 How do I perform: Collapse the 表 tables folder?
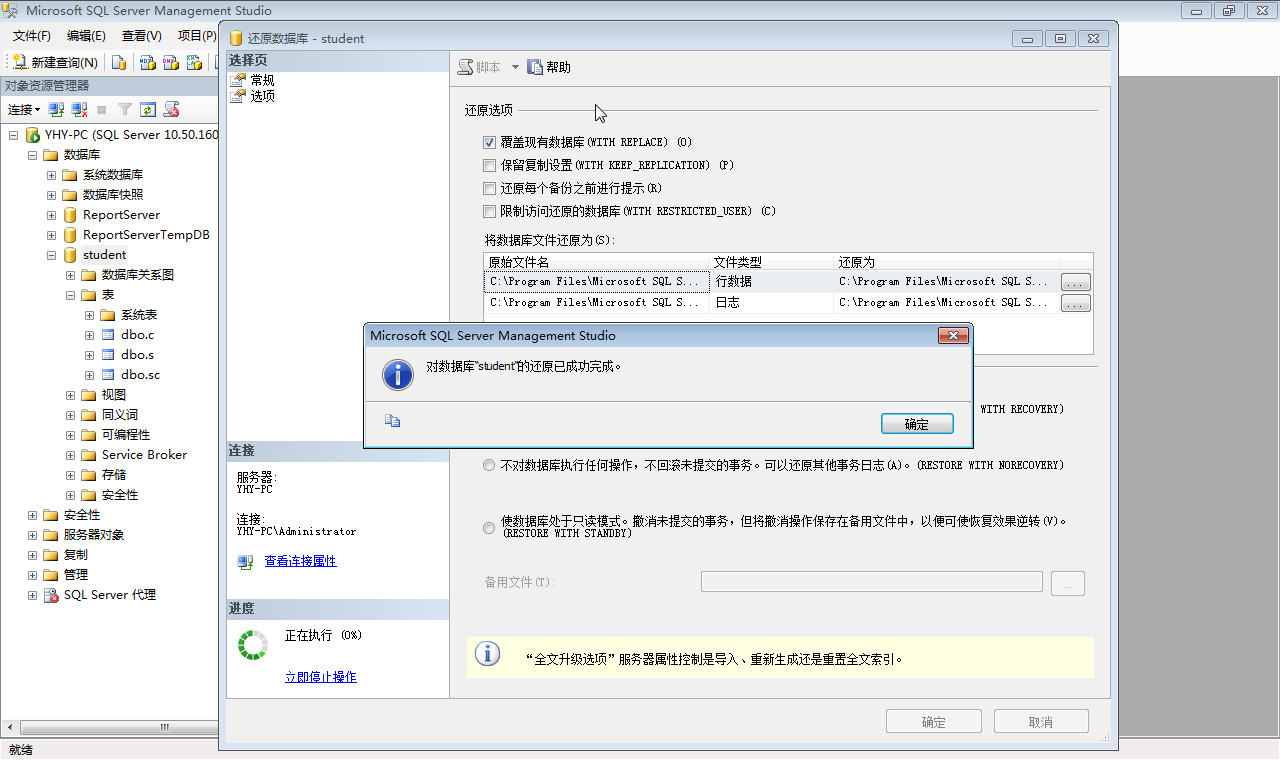(70, 295)
